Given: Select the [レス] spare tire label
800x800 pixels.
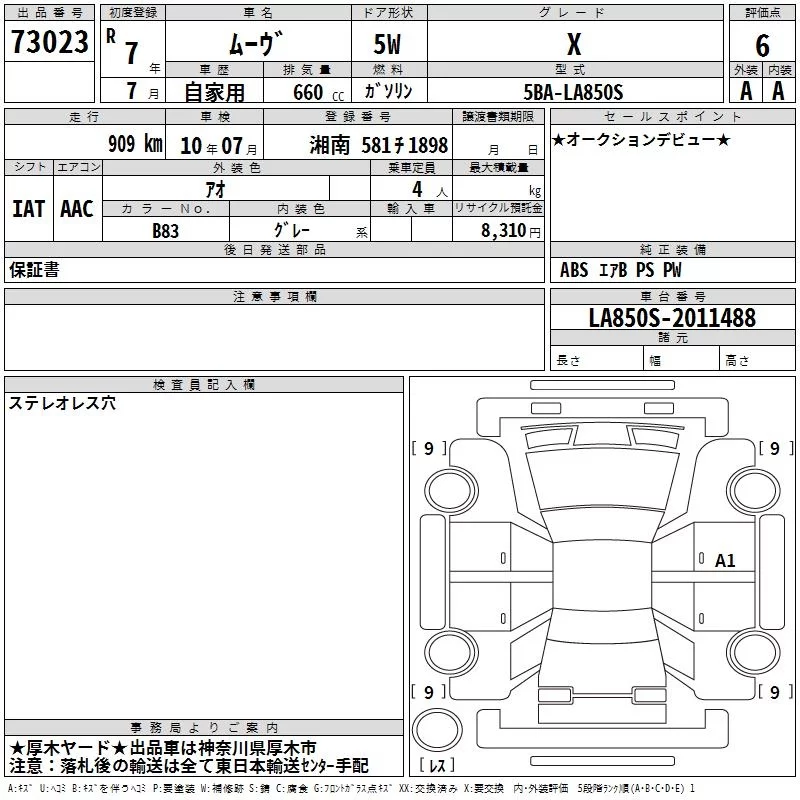Looking at the screenshot, I should click(437, 764).
